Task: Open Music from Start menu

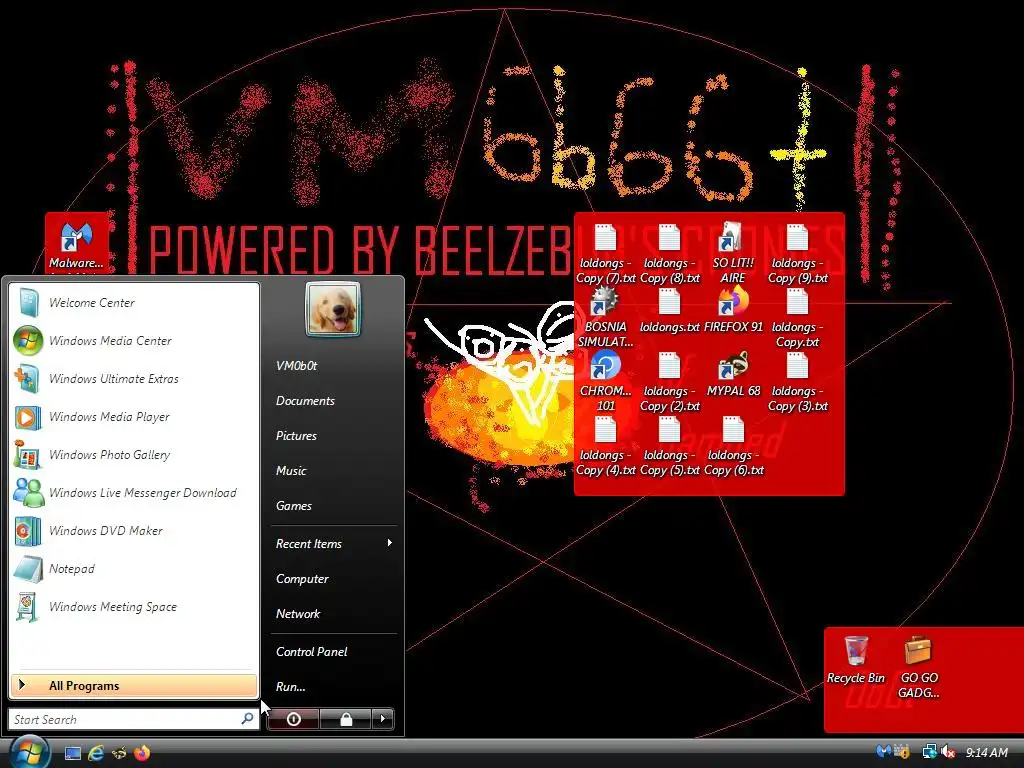Action: (x=333, y=471)
